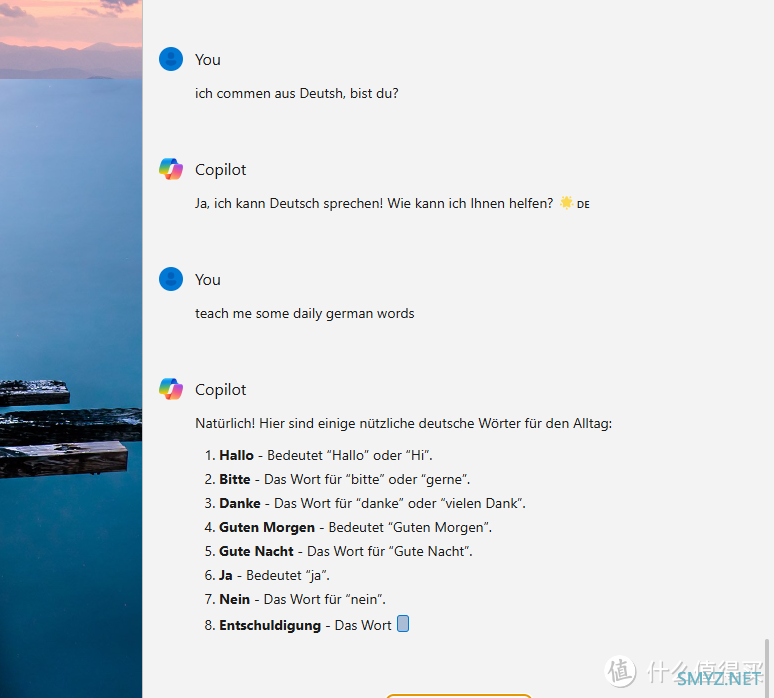Click the message 'teach me some daily german words'

point(305,313)
